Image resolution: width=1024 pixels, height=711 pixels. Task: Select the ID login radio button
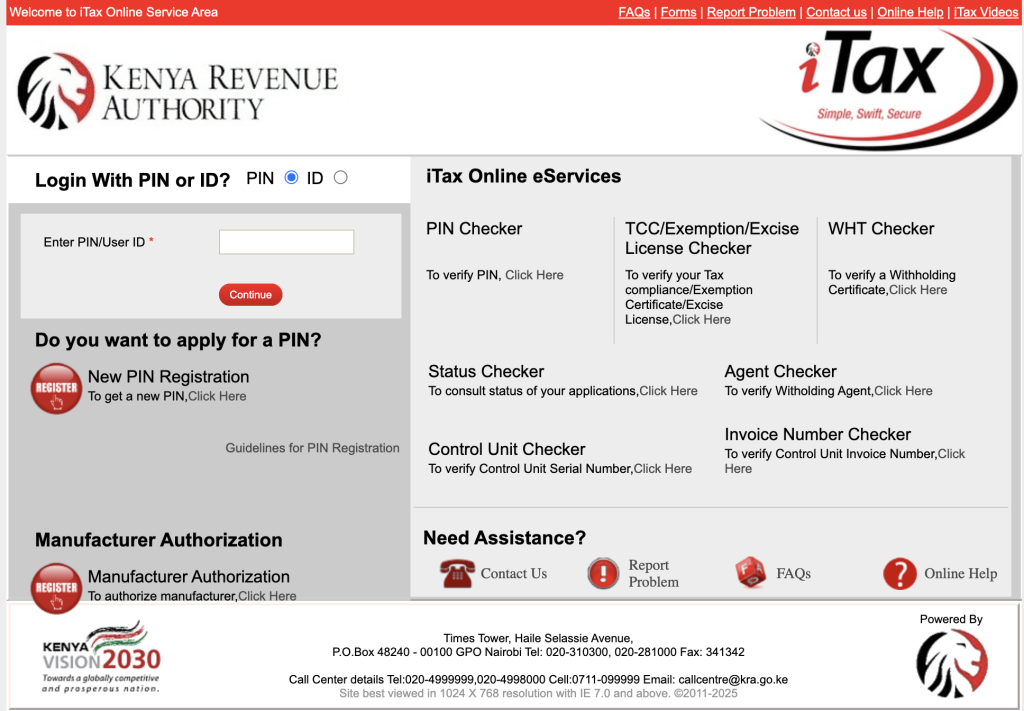[x=340, y=178]
